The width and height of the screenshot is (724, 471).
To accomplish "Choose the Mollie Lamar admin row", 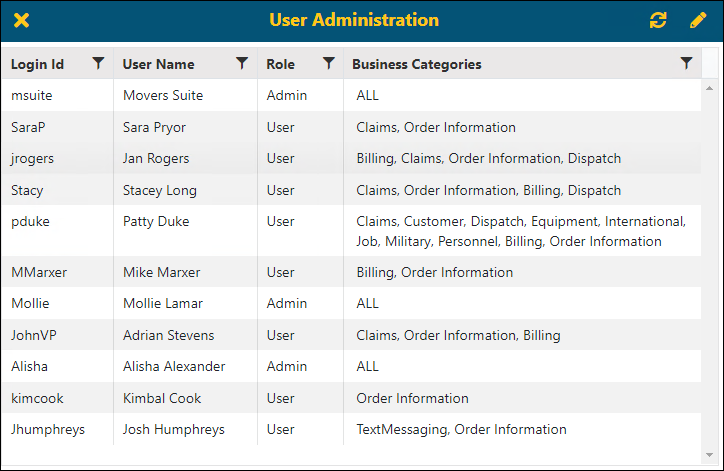I will [x=160, y=303].
